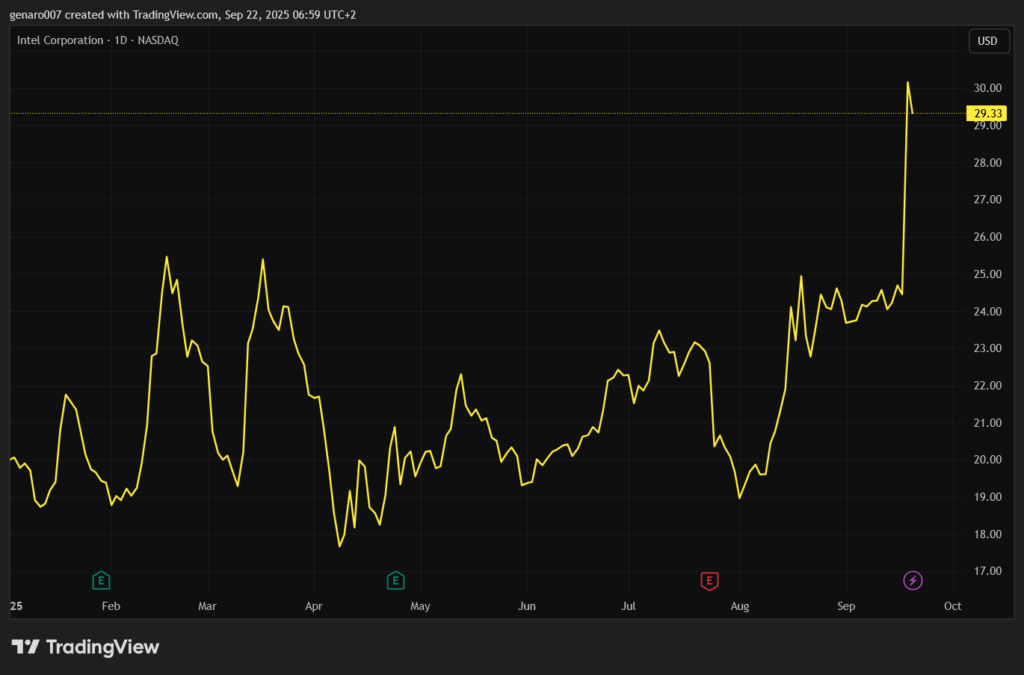The width and height of the screenshot is (1024, 675).
Task: Select the 20.00 mark on price axis
Action: (987, 460)
